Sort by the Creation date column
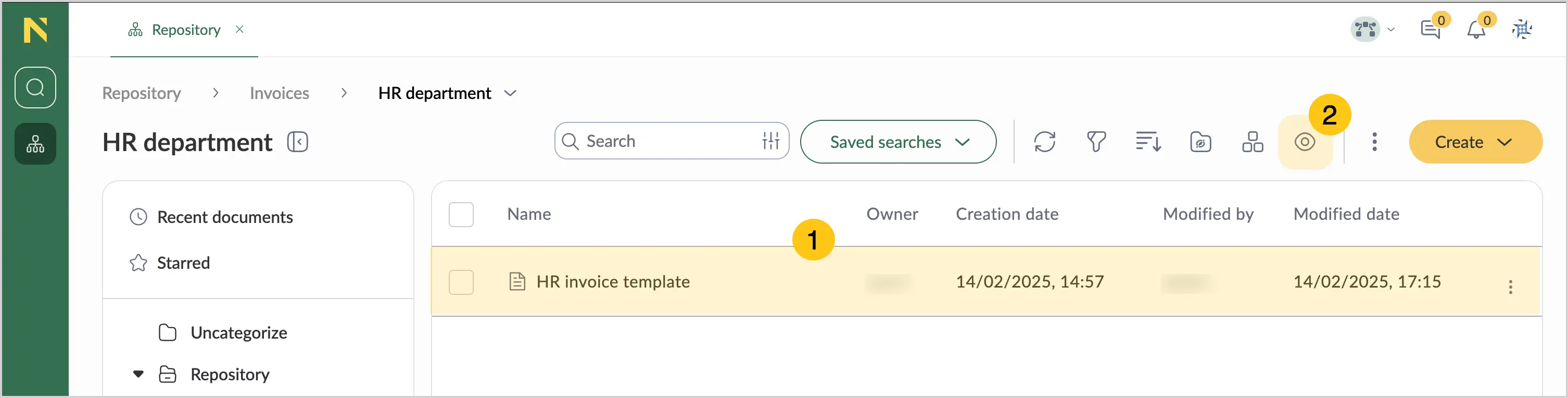Screen dimensions: 1568x398 click(1007, 214)
